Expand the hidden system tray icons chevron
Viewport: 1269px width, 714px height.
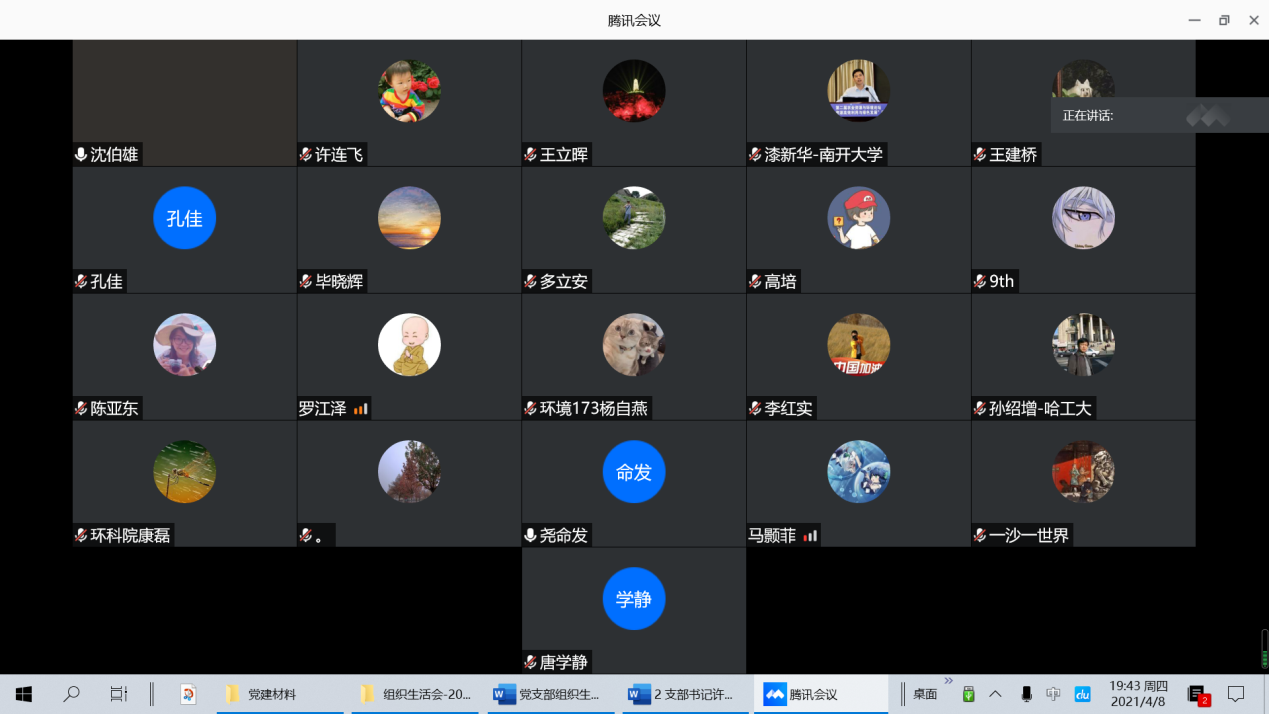(x=996, y=694)
